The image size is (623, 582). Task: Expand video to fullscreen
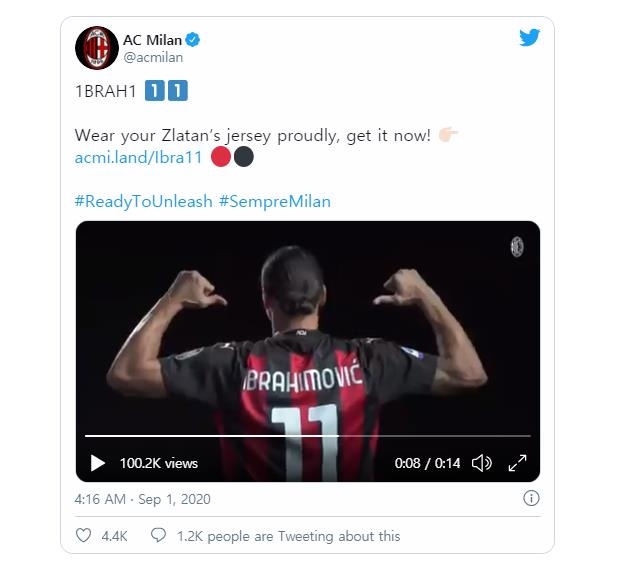(517, 463)
